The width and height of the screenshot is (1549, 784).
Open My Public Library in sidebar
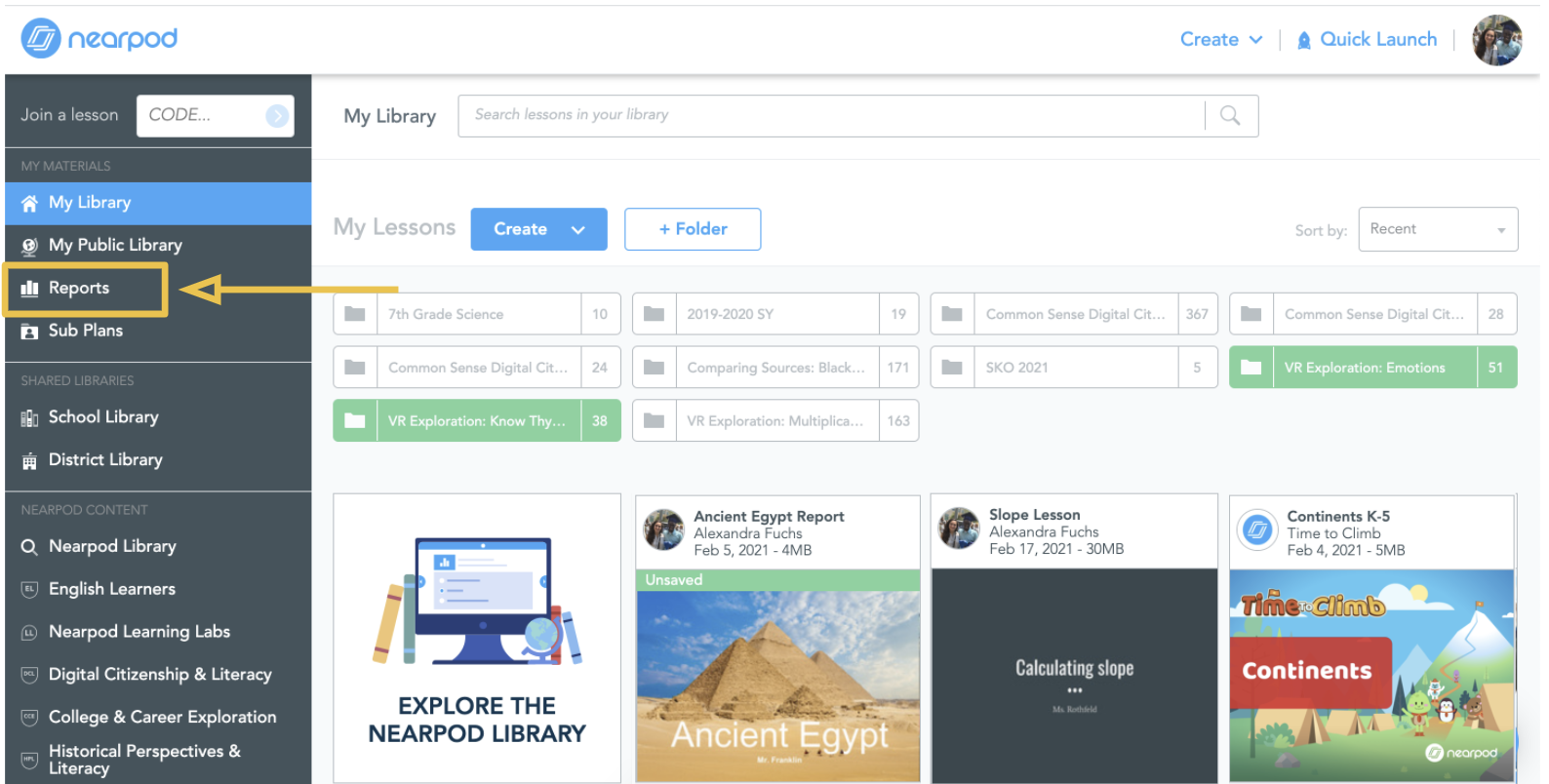pos(115,245)
